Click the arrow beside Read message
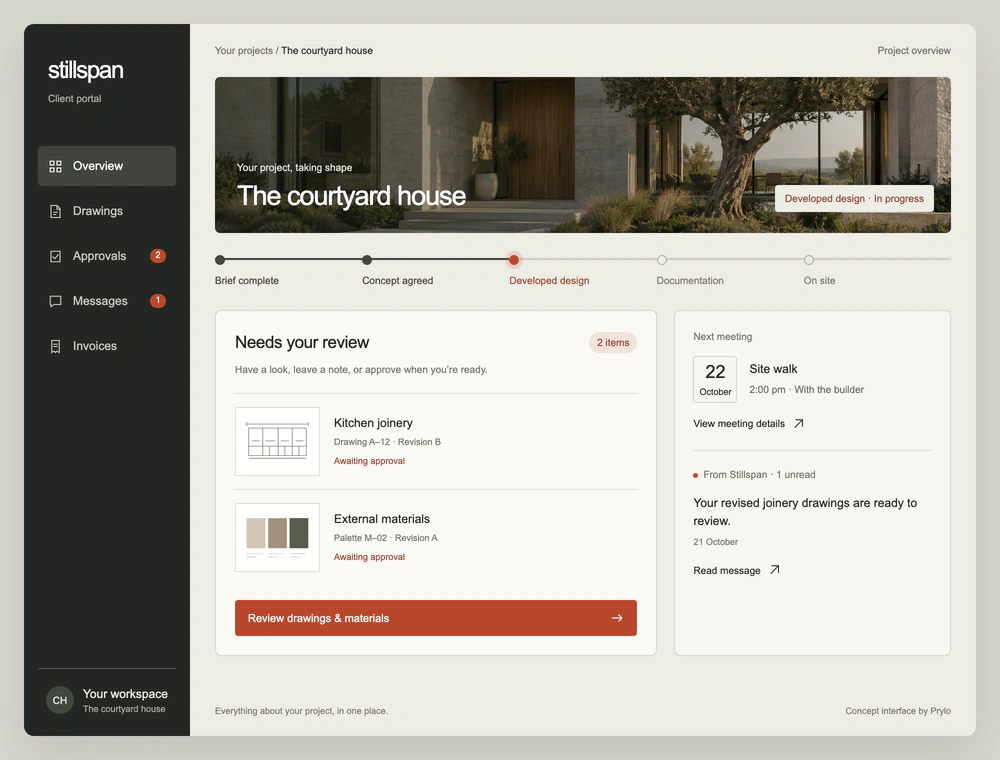Screen dimensions: 1000x760 click(x=774, y=570)
